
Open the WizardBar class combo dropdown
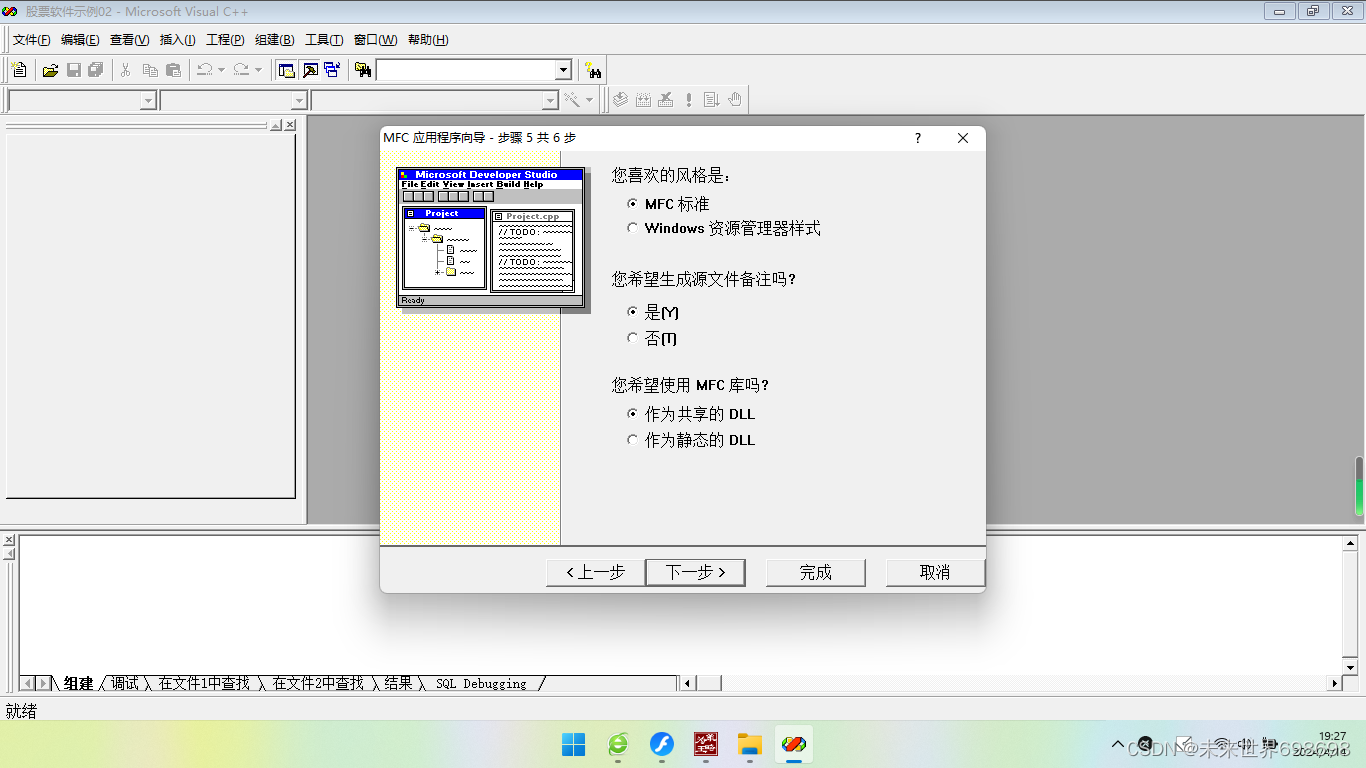[x=148, y=101]
